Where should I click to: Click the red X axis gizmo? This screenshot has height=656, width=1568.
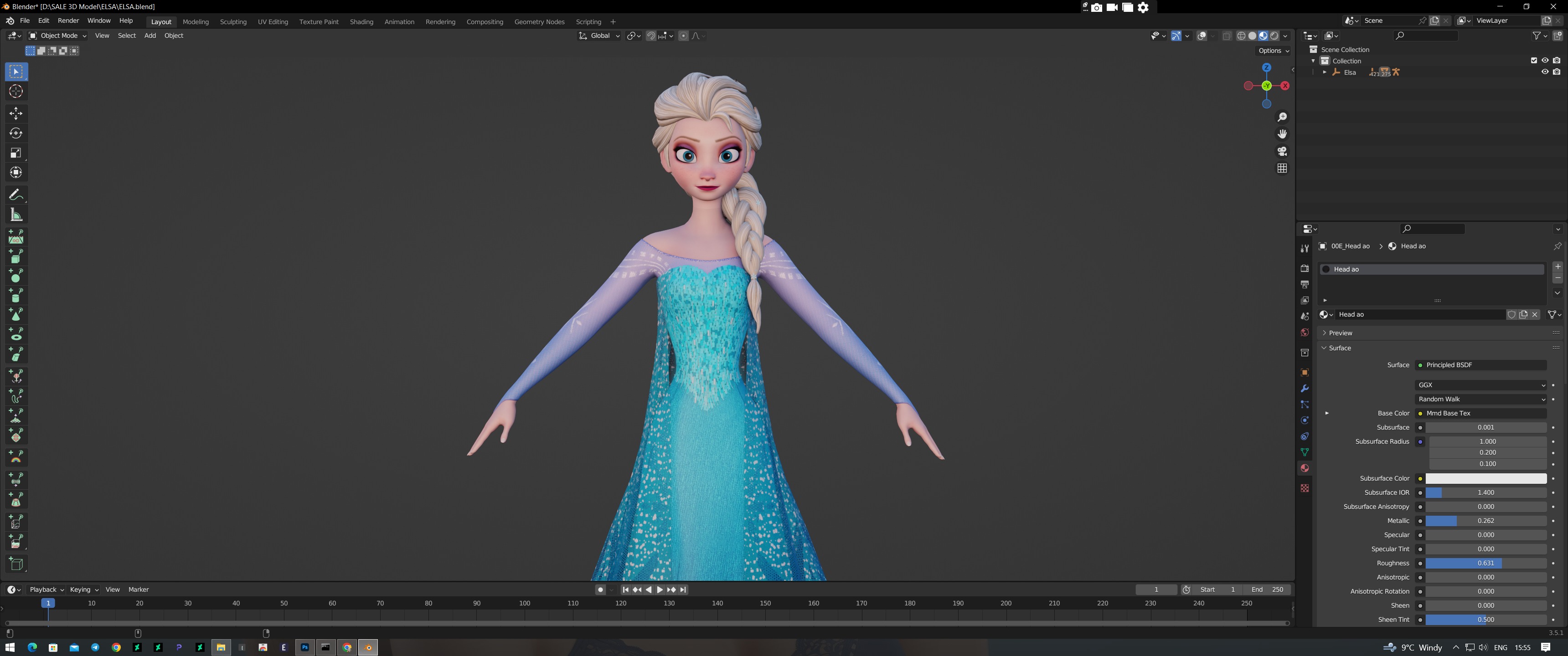pos(1285,86)
